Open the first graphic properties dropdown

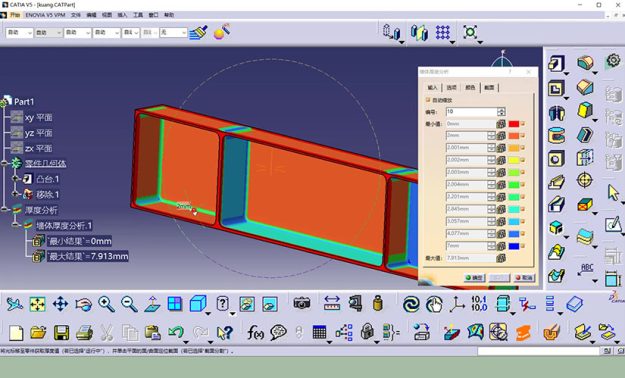click(19, 33)
